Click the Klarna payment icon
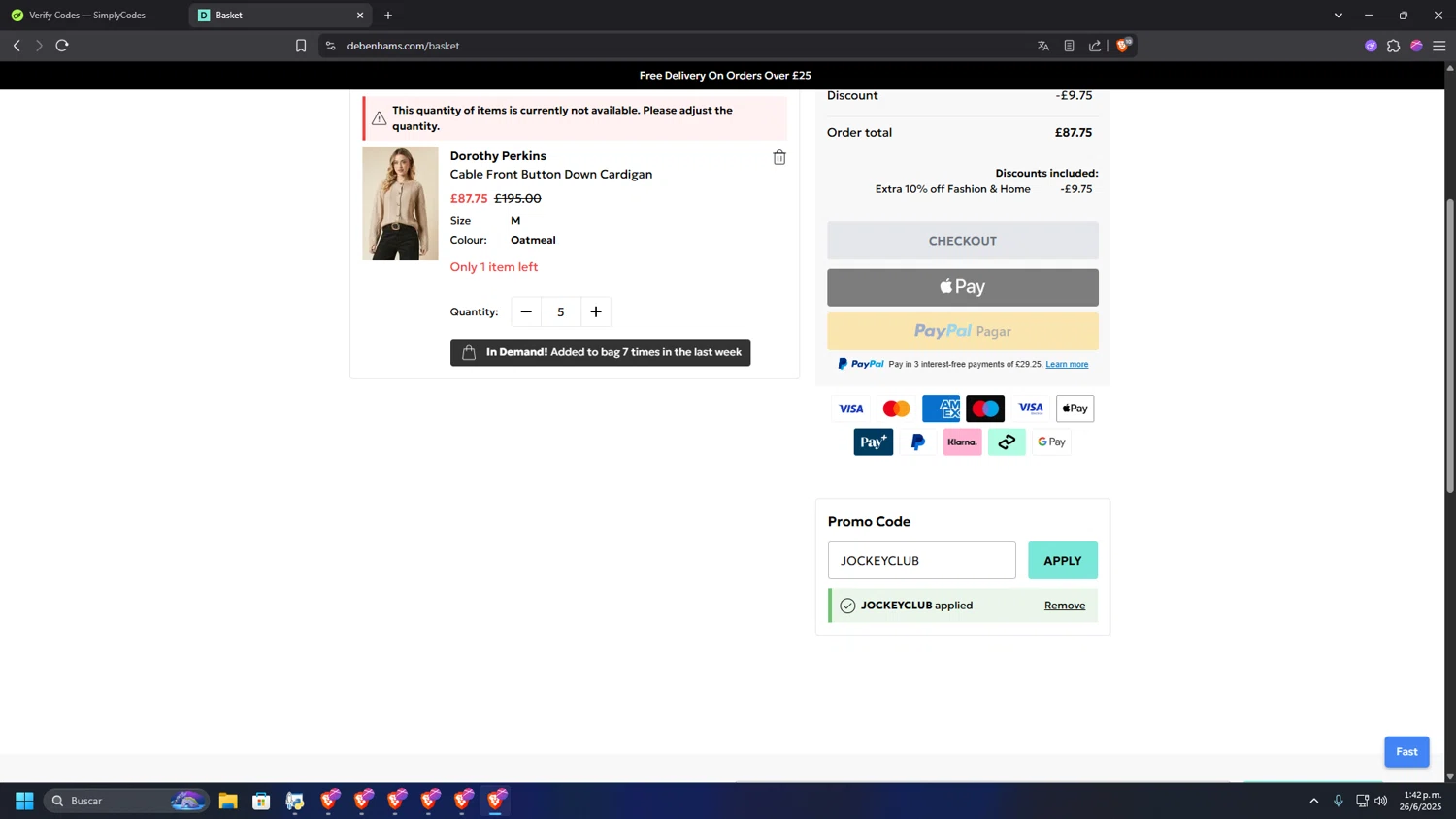 962,442
